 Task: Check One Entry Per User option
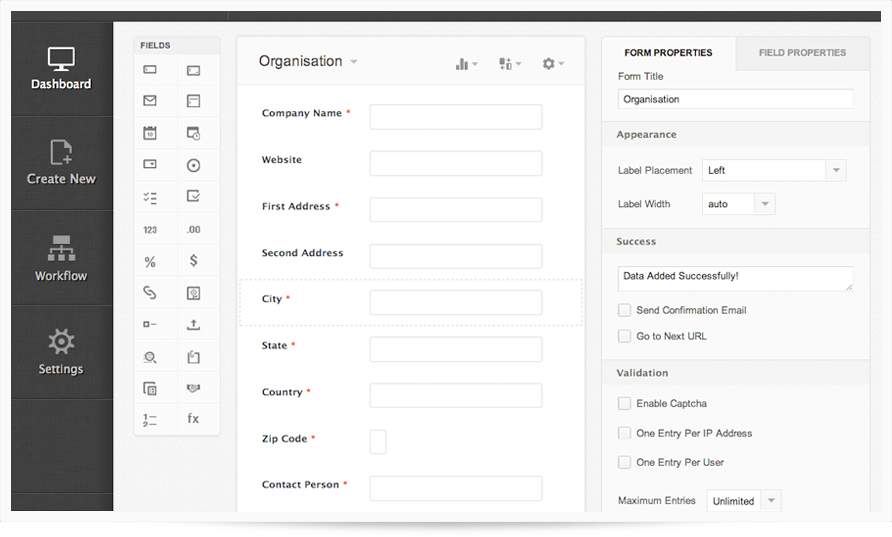(x=625, y=463)
